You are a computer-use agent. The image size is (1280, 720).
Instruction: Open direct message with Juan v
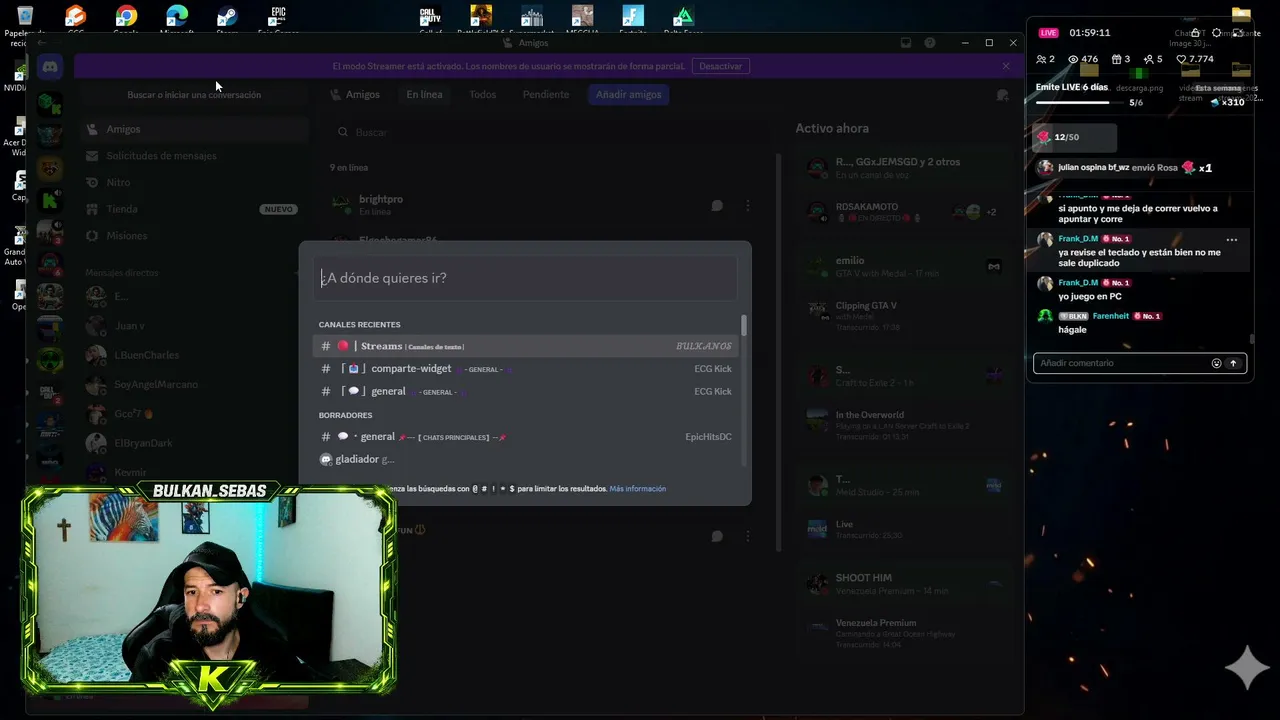pyautogui.click(x=195, y=326)
